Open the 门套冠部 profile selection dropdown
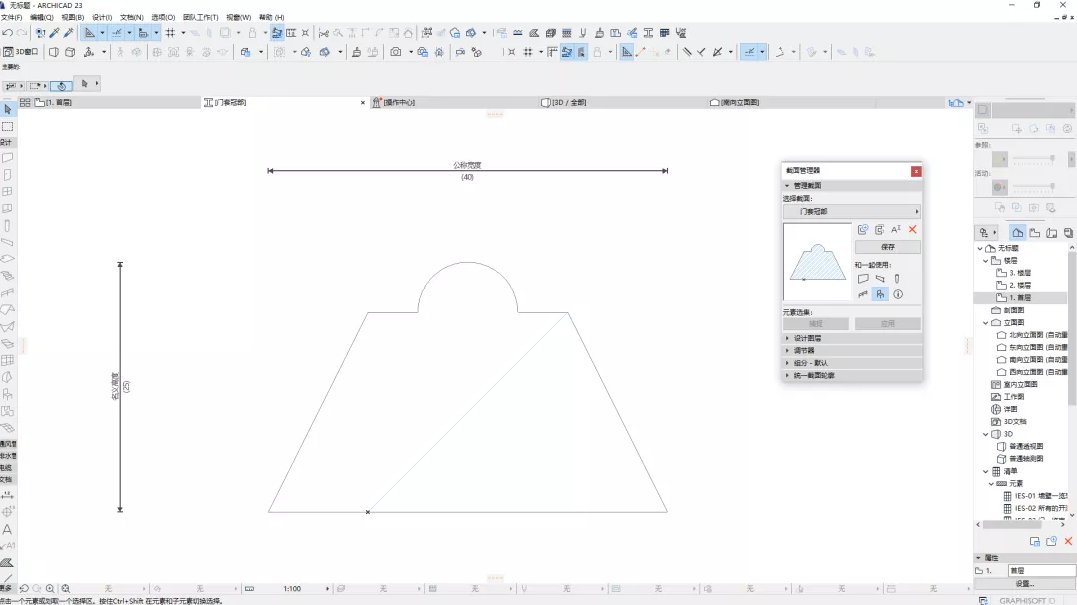The width and height of the screenshot is (1077, 605). 852,212
